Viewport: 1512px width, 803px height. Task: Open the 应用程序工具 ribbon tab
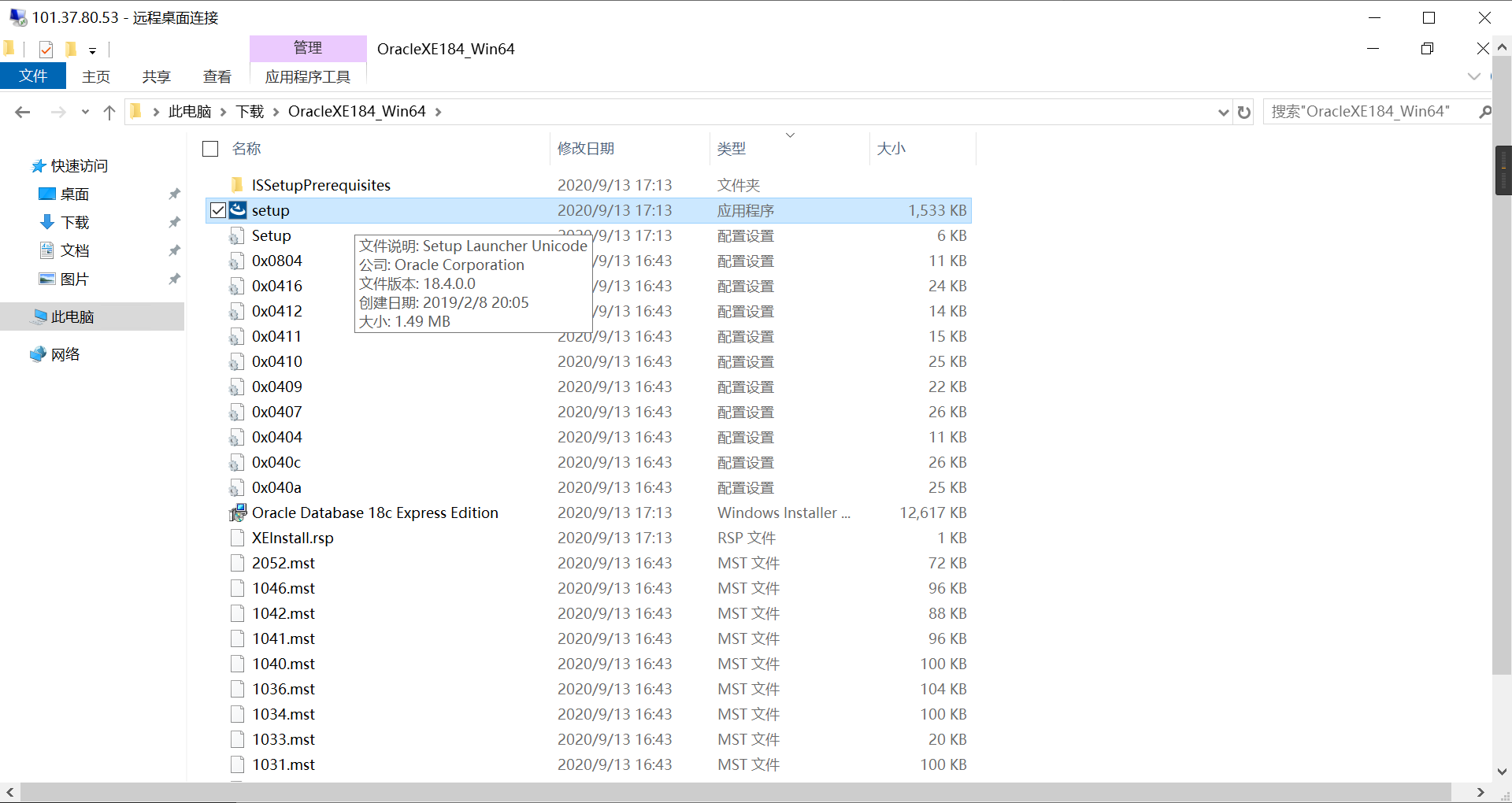coord(308,76)
